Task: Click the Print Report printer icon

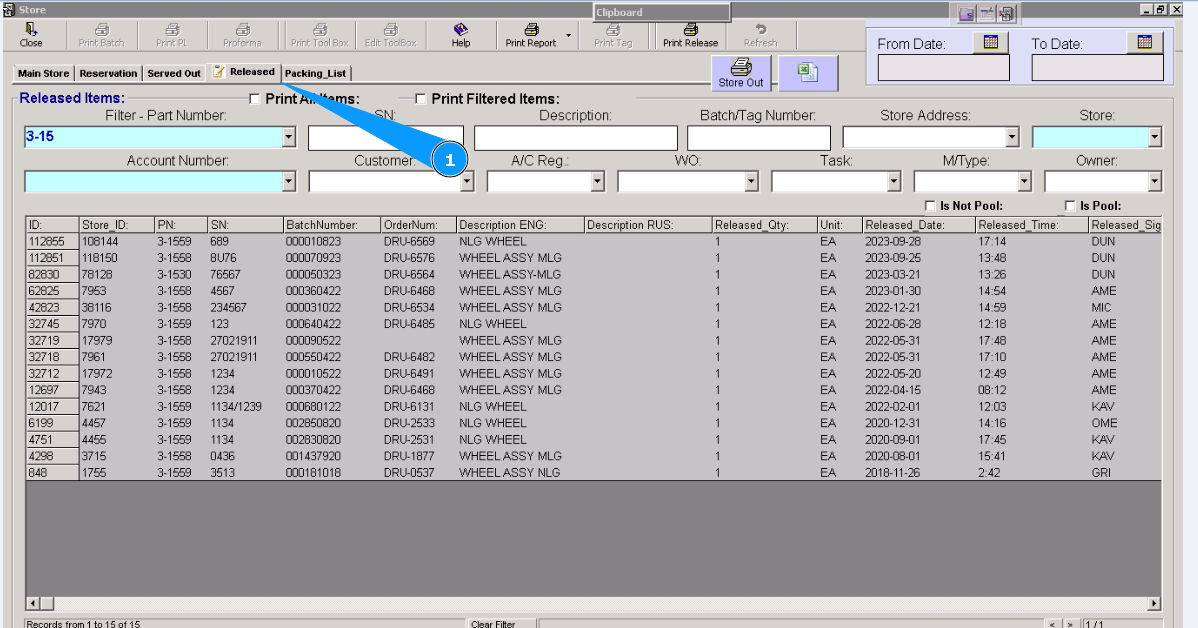Action: (x=531, y=31)
